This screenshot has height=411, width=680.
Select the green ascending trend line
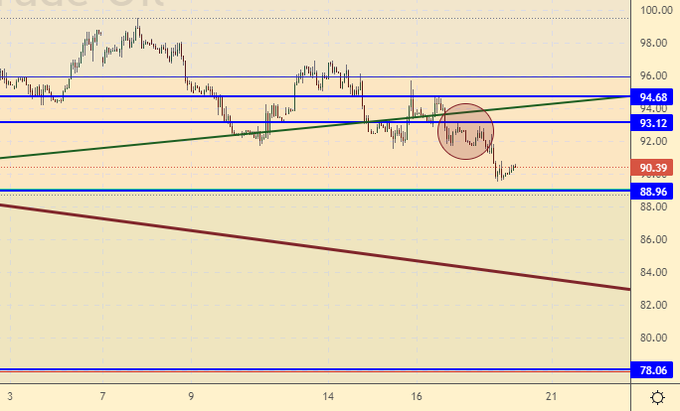pos(200,138)
